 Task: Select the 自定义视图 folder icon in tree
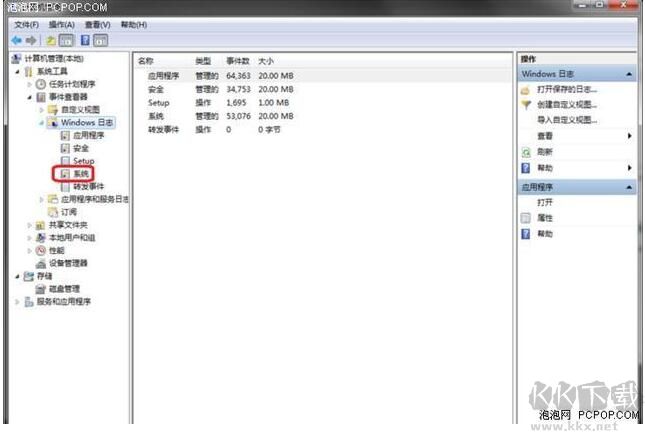pos(53,110)
